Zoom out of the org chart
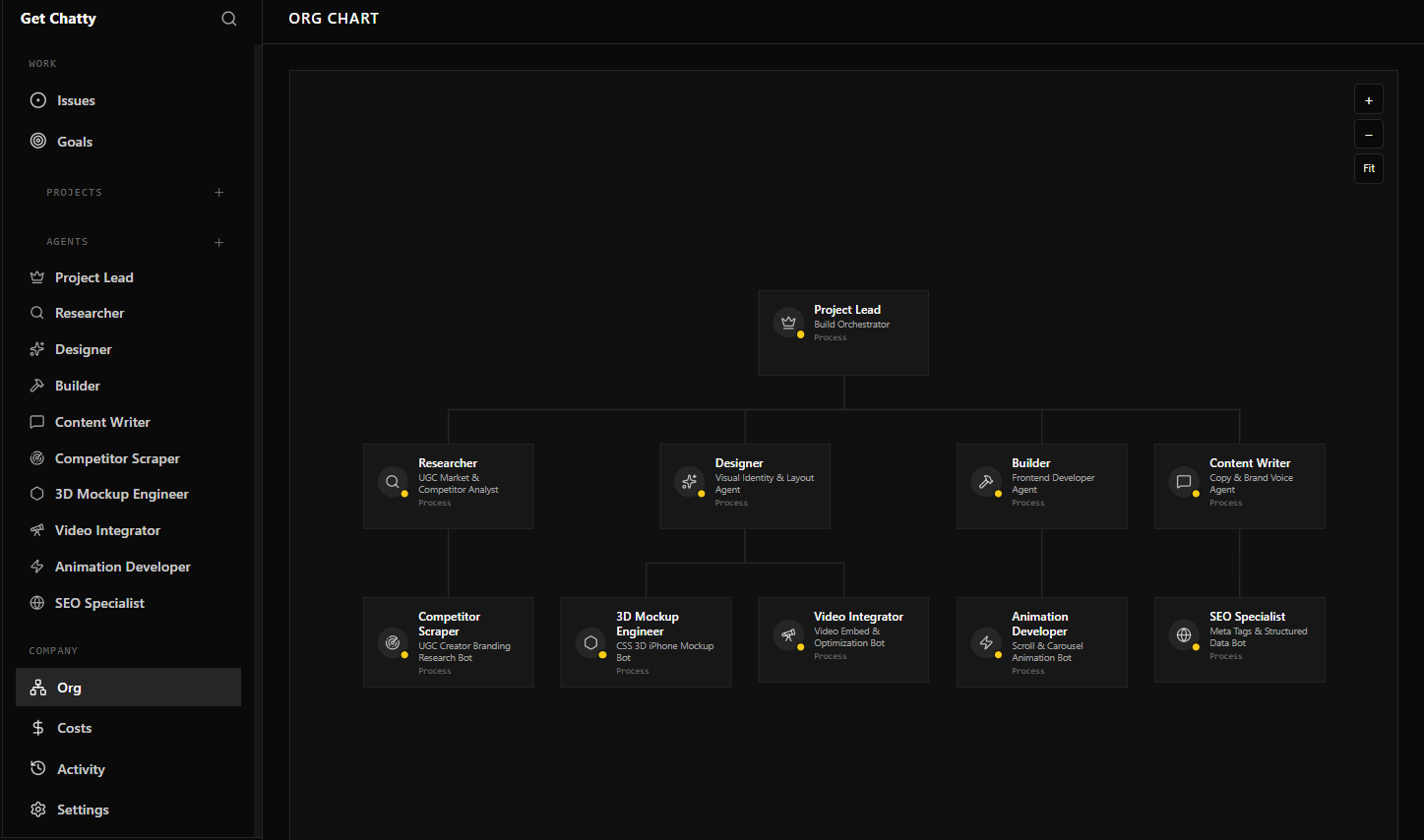 pos(1368,135)
